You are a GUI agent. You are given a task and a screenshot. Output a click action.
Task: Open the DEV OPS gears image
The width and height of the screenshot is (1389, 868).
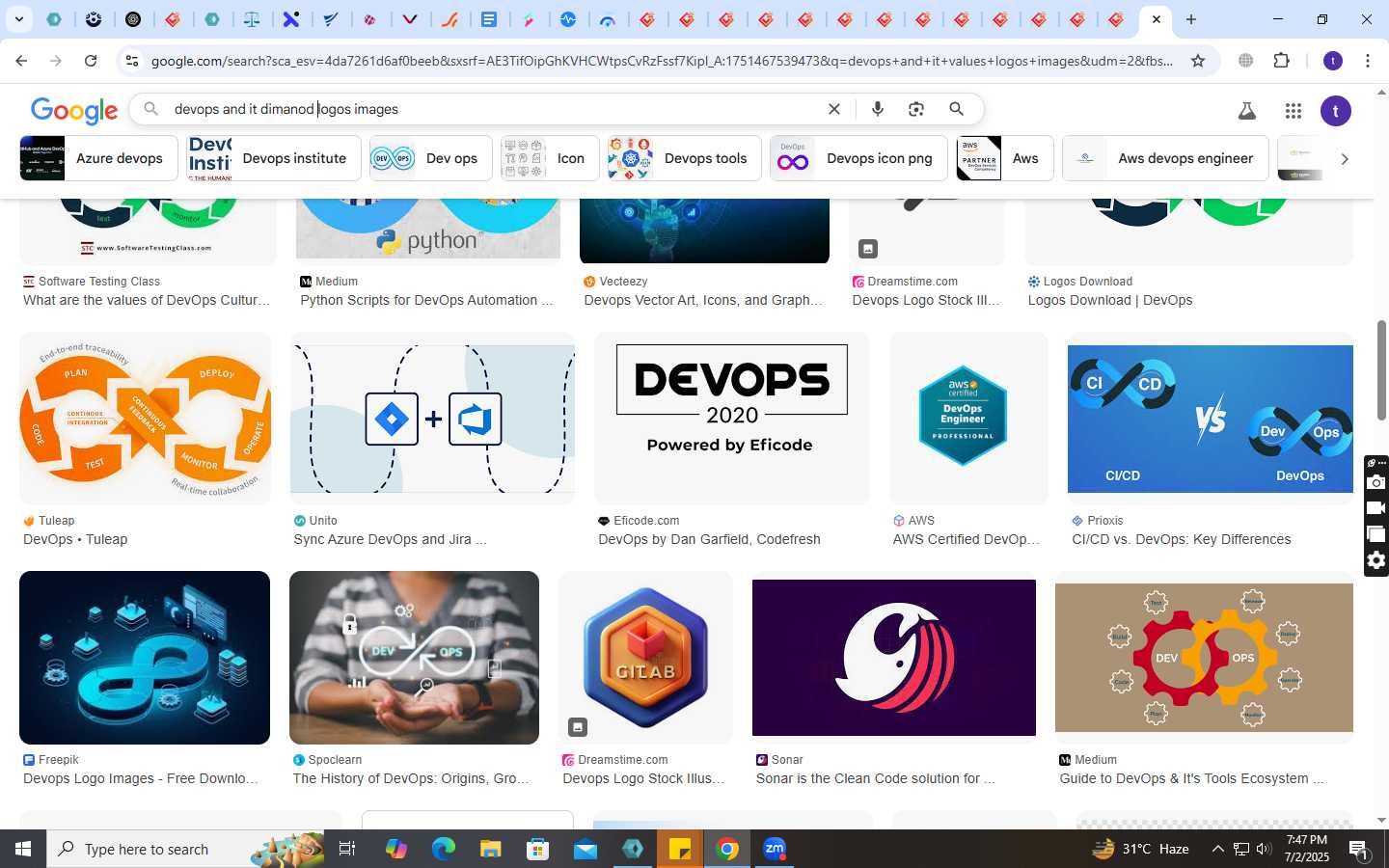pos(1204,658)
